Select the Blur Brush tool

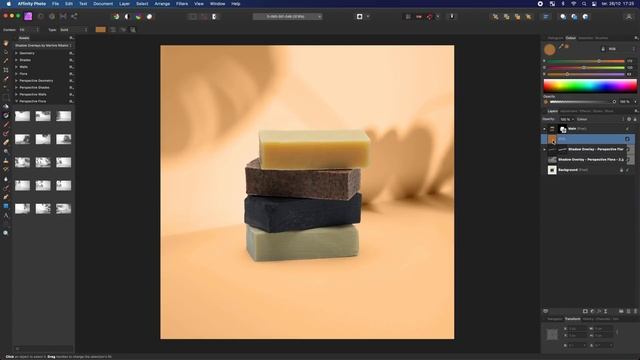(6, 179)
